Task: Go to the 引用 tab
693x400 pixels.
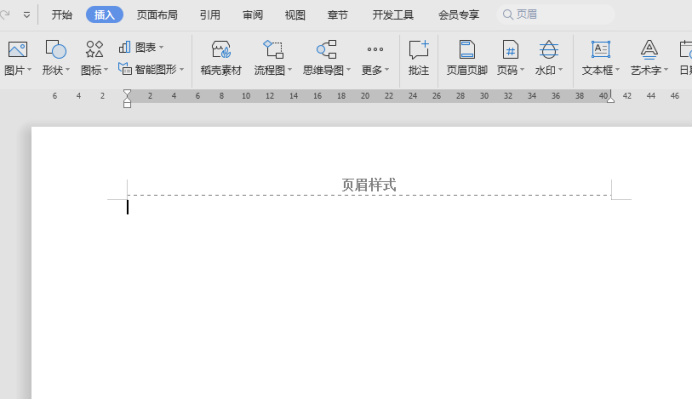Action: [210, 15]
